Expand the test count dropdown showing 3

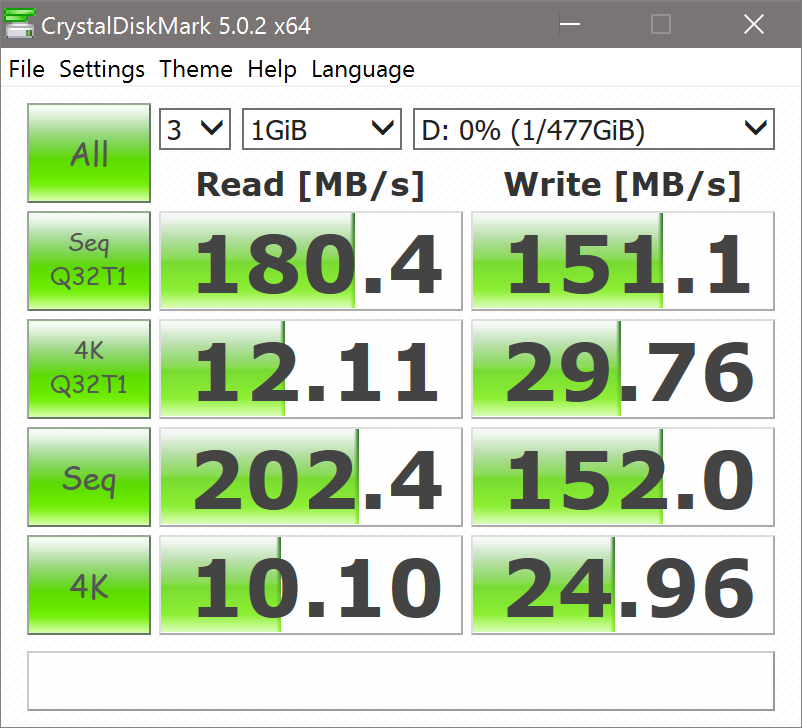[195, 129]
